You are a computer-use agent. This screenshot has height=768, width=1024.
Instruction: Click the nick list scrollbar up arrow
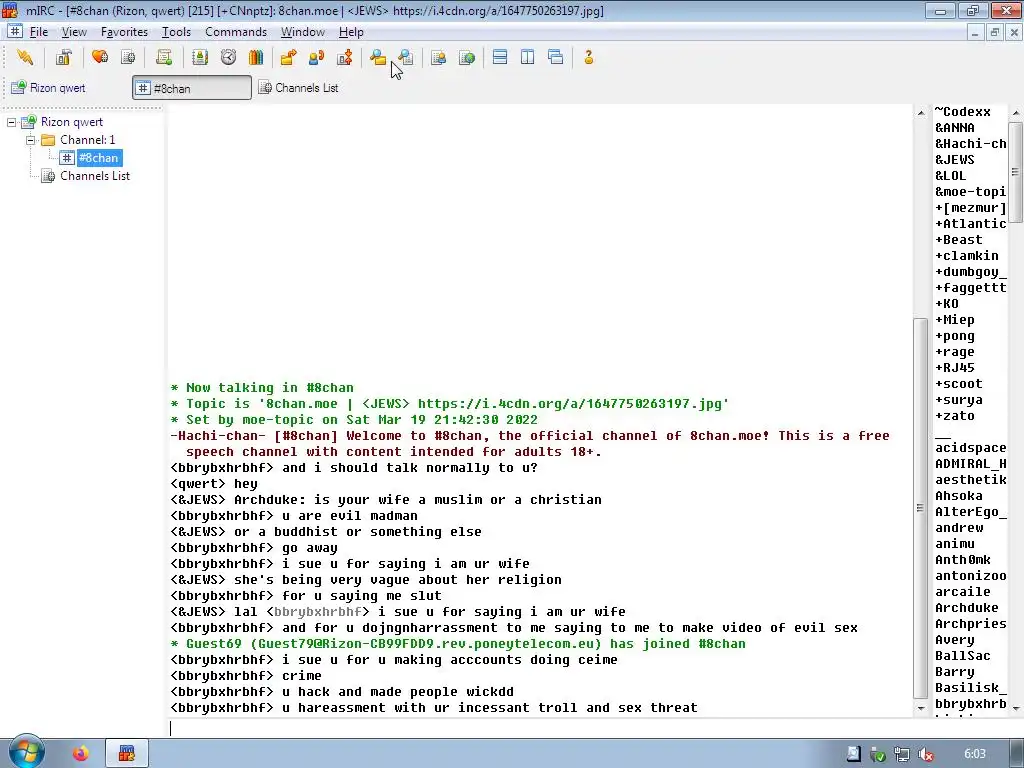[1016, 113]
